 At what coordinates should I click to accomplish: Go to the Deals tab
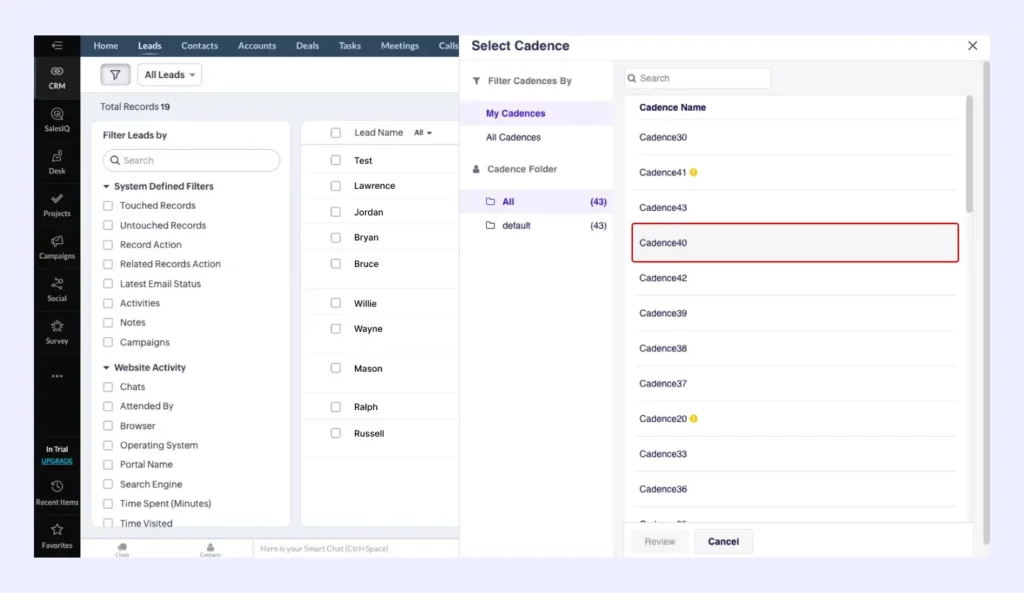(x=307, y=46)
